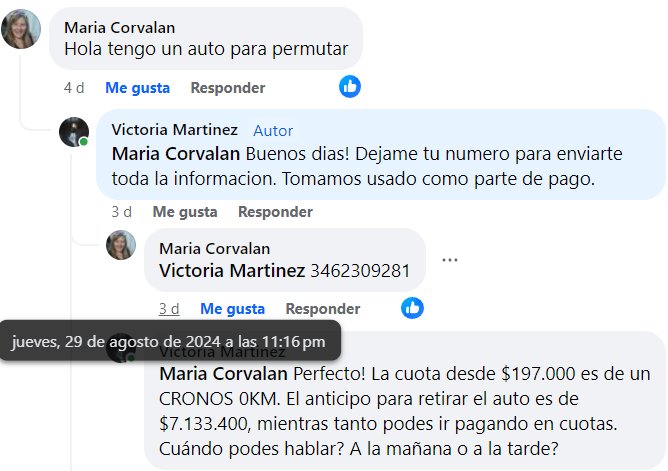Click Me gusta under the 3462309281 comment
The width and height of the screenshot is (668, 471).
tap(232, 309)
